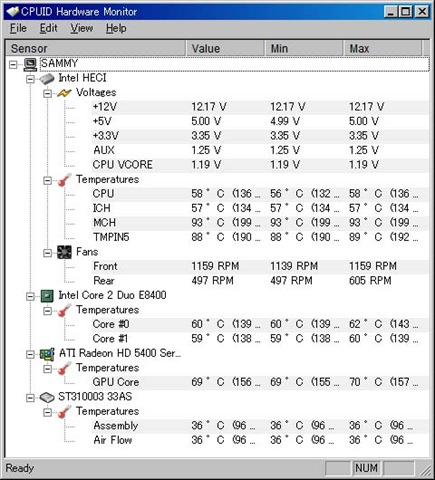Viewport: 435px width, 480px height.
Task: Click the thermometer icon under Intel Core 2 Duo
Action: point(64,310)
